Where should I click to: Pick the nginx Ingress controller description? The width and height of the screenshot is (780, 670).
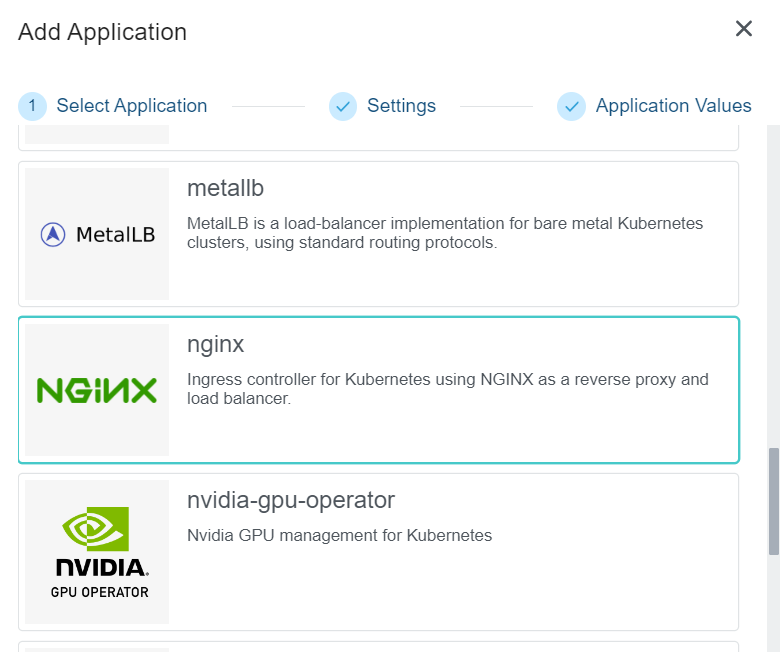447,389
